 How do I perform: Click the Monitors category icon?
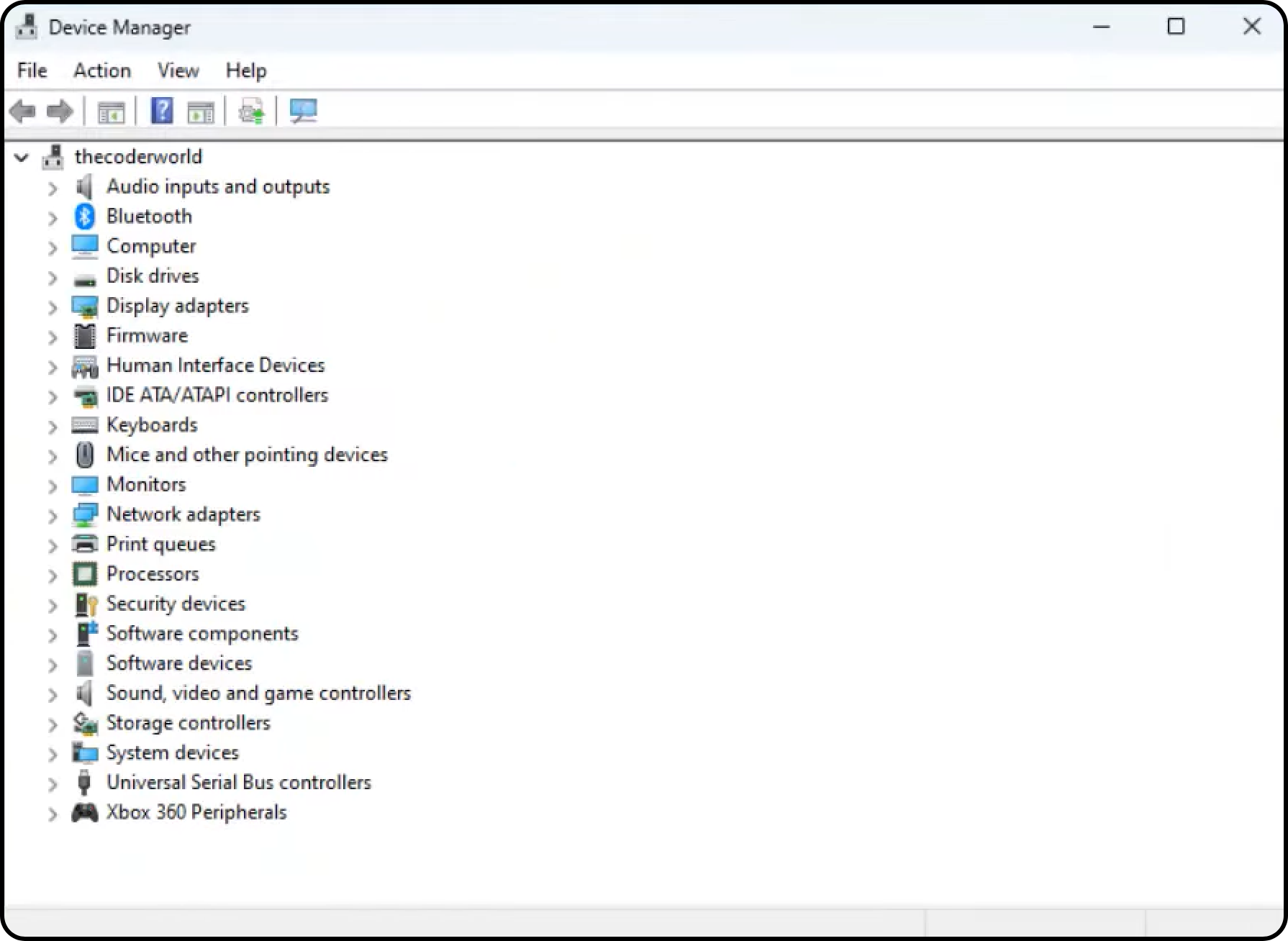tap(85, 486)
